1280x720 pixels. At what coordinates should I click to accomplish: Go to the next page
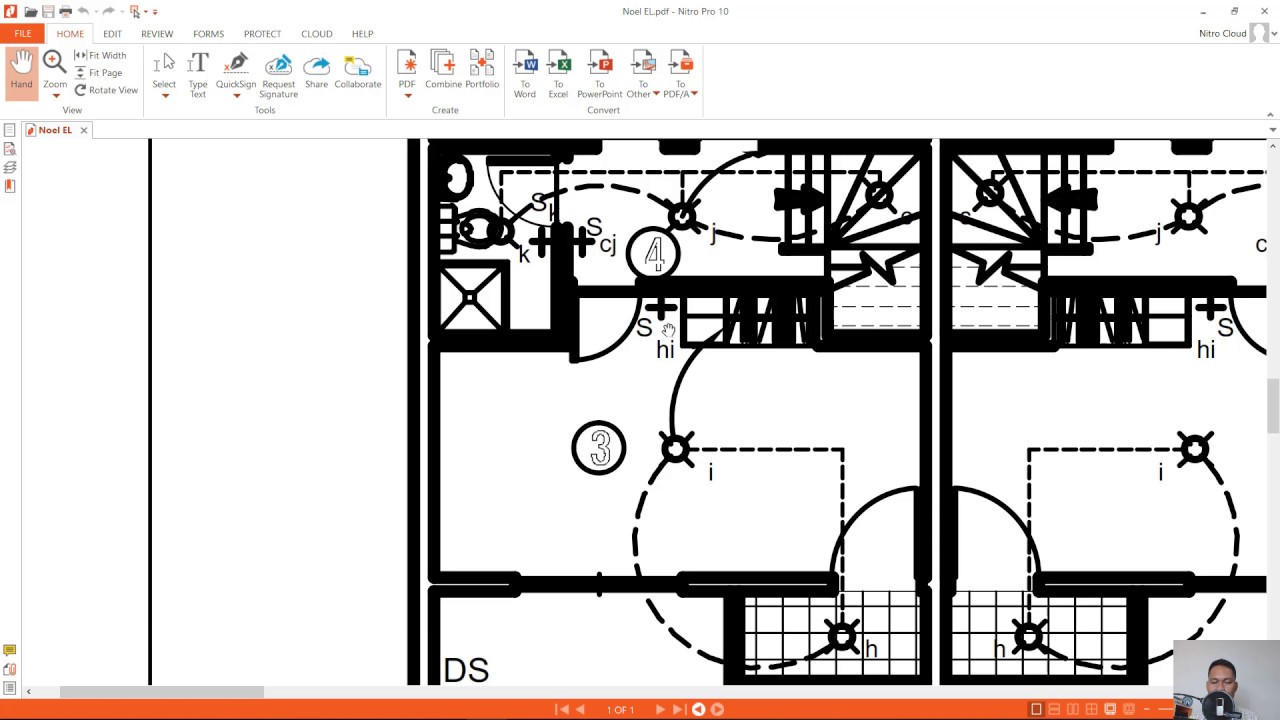[x=660, y=709]
